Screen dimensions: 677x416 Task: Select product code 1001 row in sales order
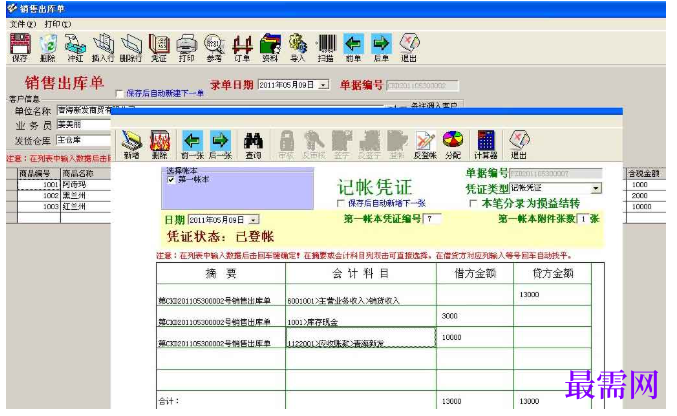point(38,184)
